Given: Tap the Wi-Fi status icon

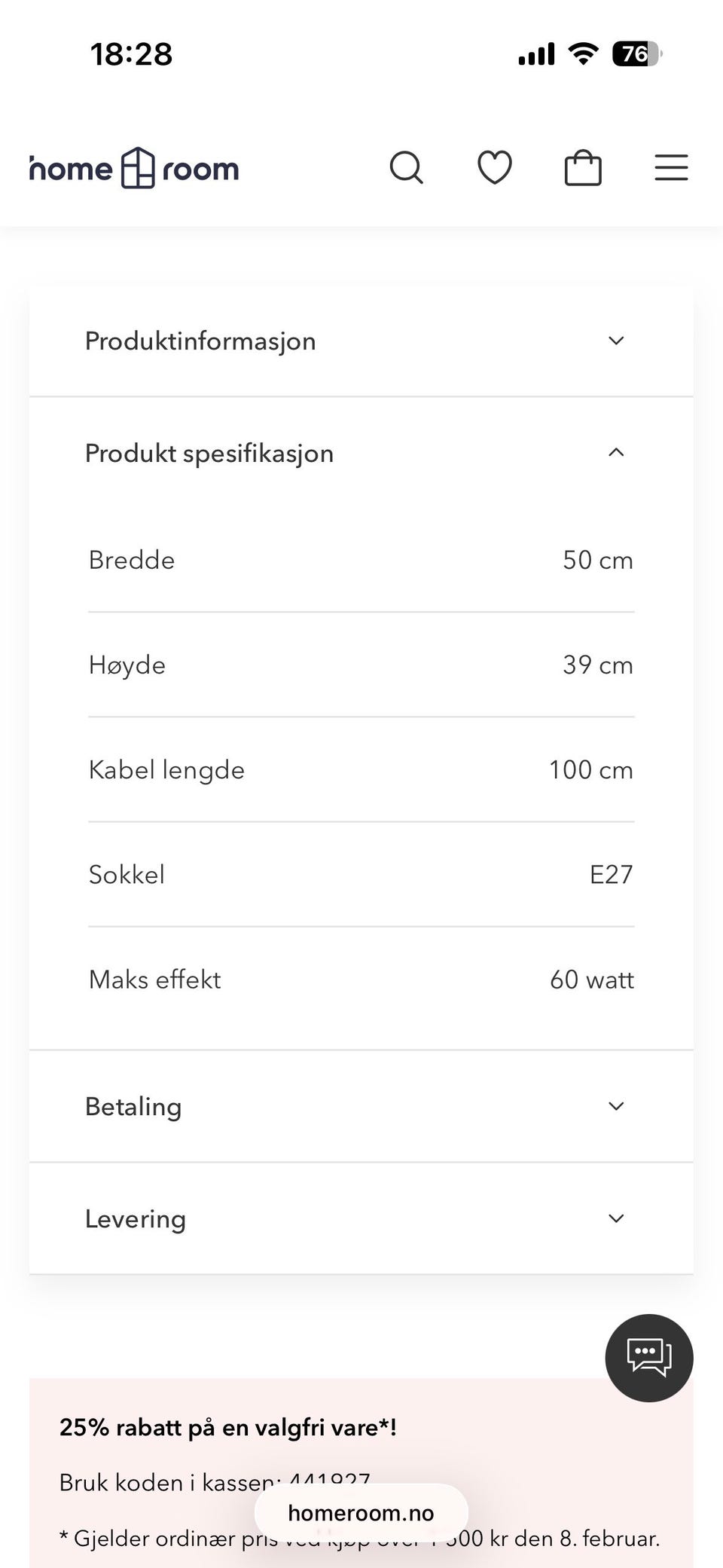Looking at the screenshot, I should 583,54.
